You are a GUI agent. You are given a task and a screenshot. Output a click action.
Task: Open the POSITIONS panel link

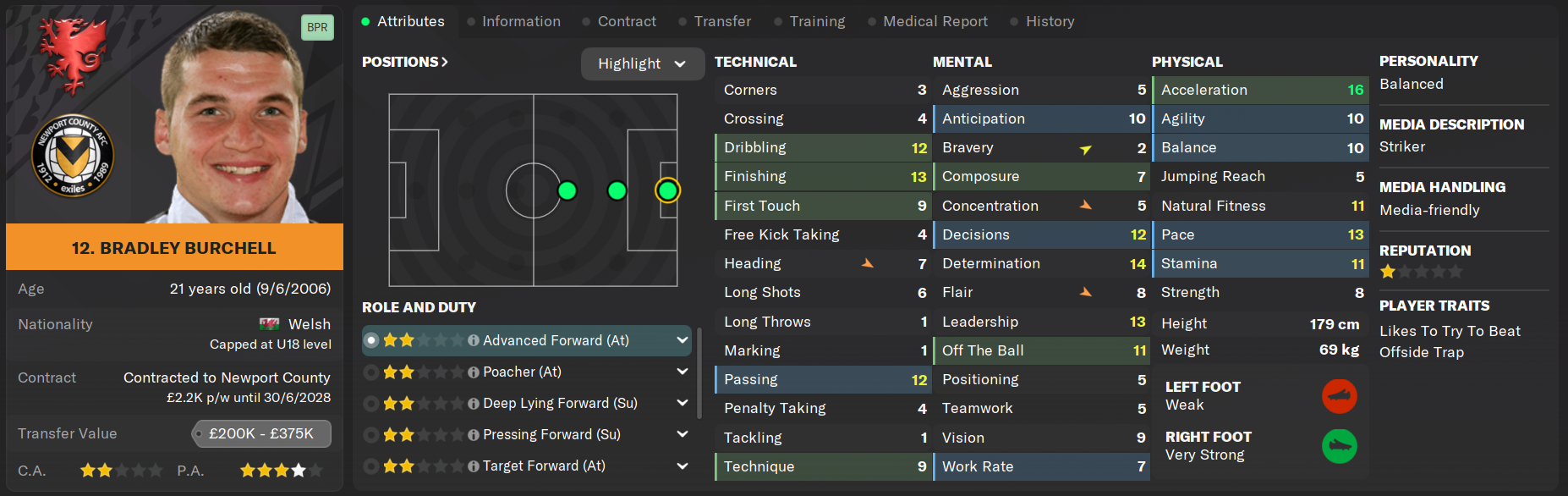(x=404, y=62)
